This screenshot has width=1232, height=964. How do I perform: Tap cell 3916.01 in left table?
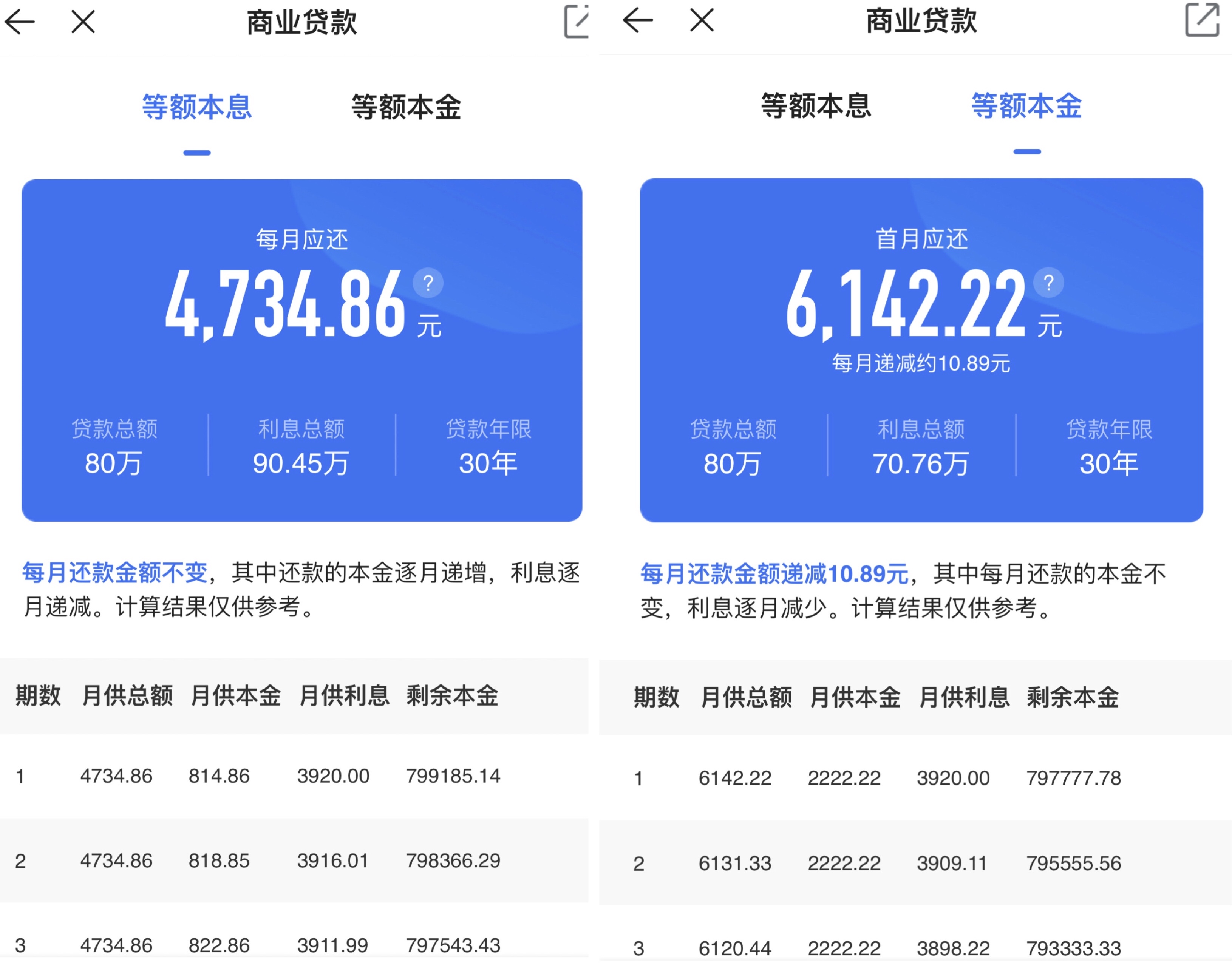(333, 861)
